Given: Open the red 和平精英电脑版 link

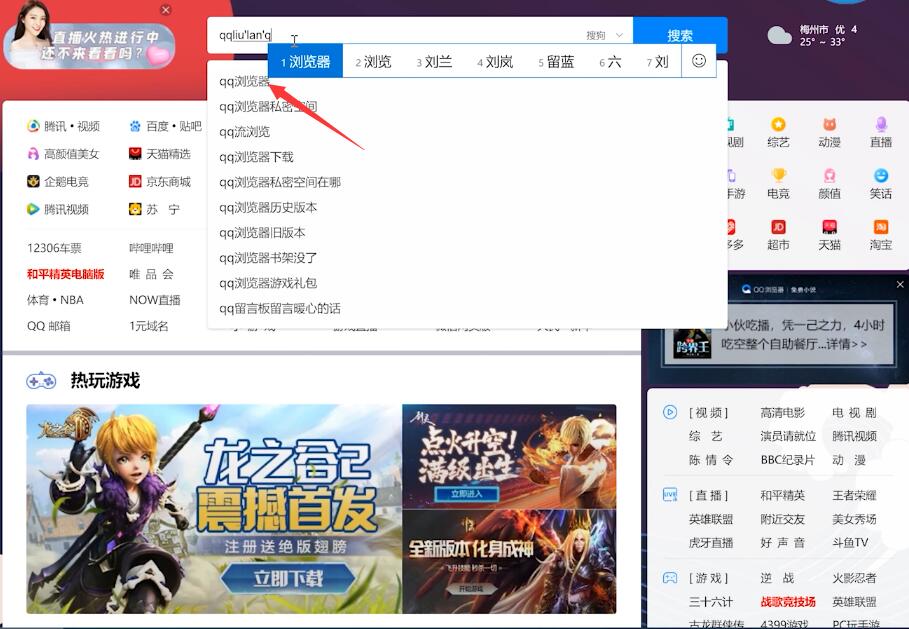Looking at the screenshot, I should (x=66, y=274).
